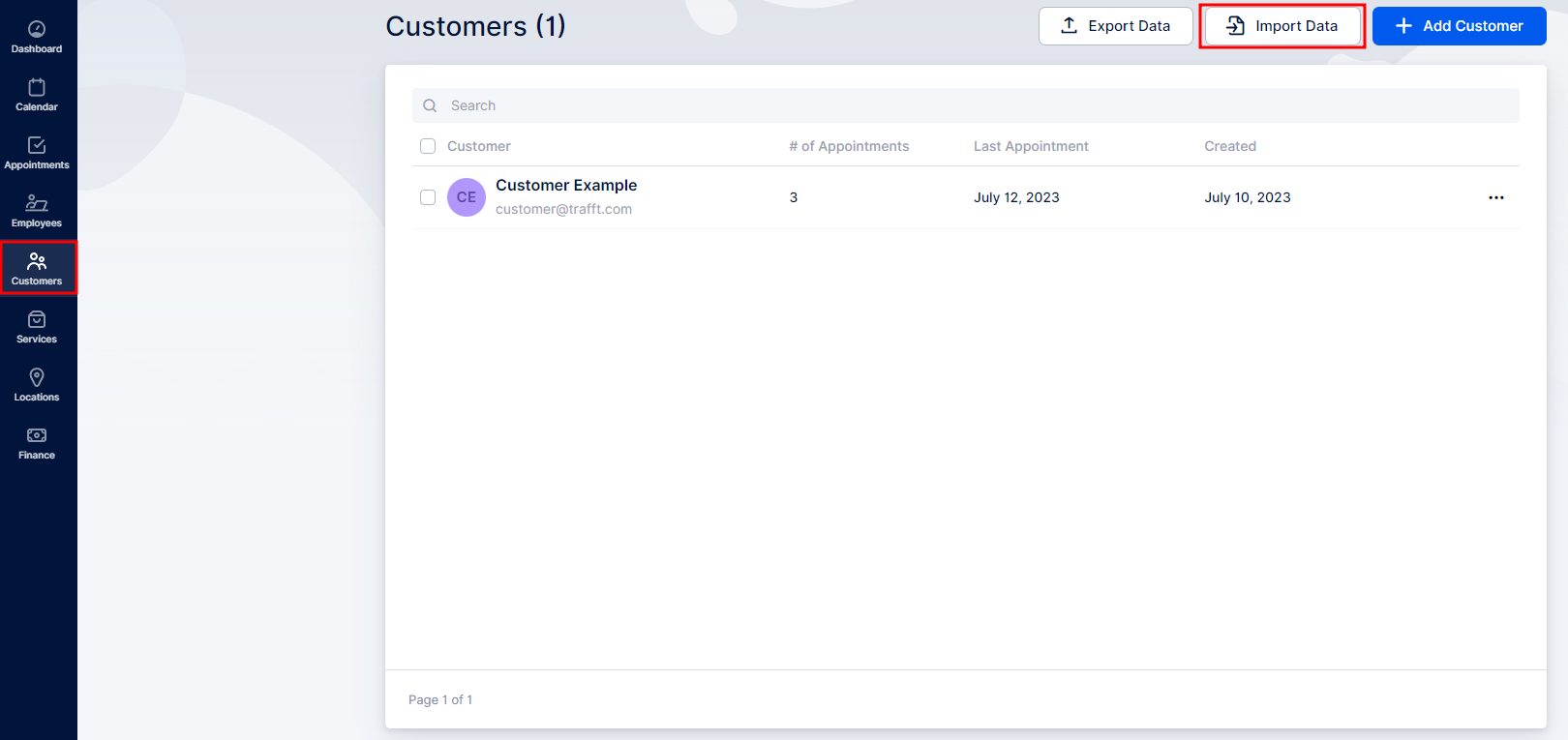1568x740 pixels.
Task: Click the July 10, 2023 created cell
Action: 1248,197
